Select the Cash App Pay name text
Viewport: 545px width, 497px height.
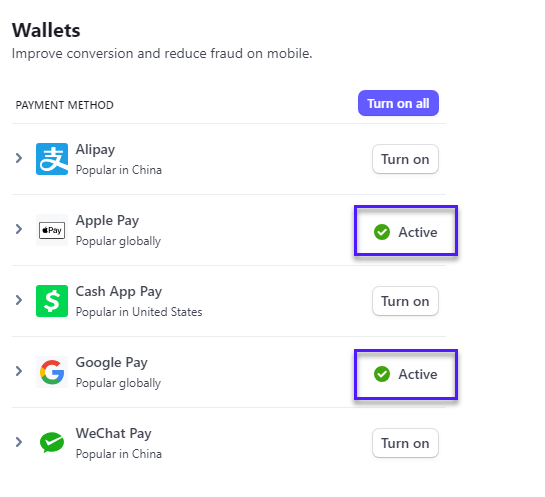pyautogui.click(x=119, y=292)
